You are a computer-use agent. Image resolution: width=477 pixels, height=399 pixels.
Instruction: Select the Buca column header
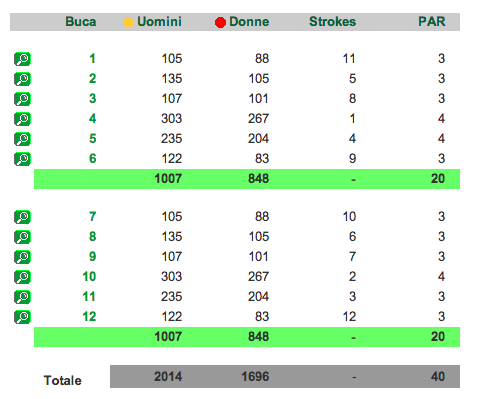tap(81, 22)
